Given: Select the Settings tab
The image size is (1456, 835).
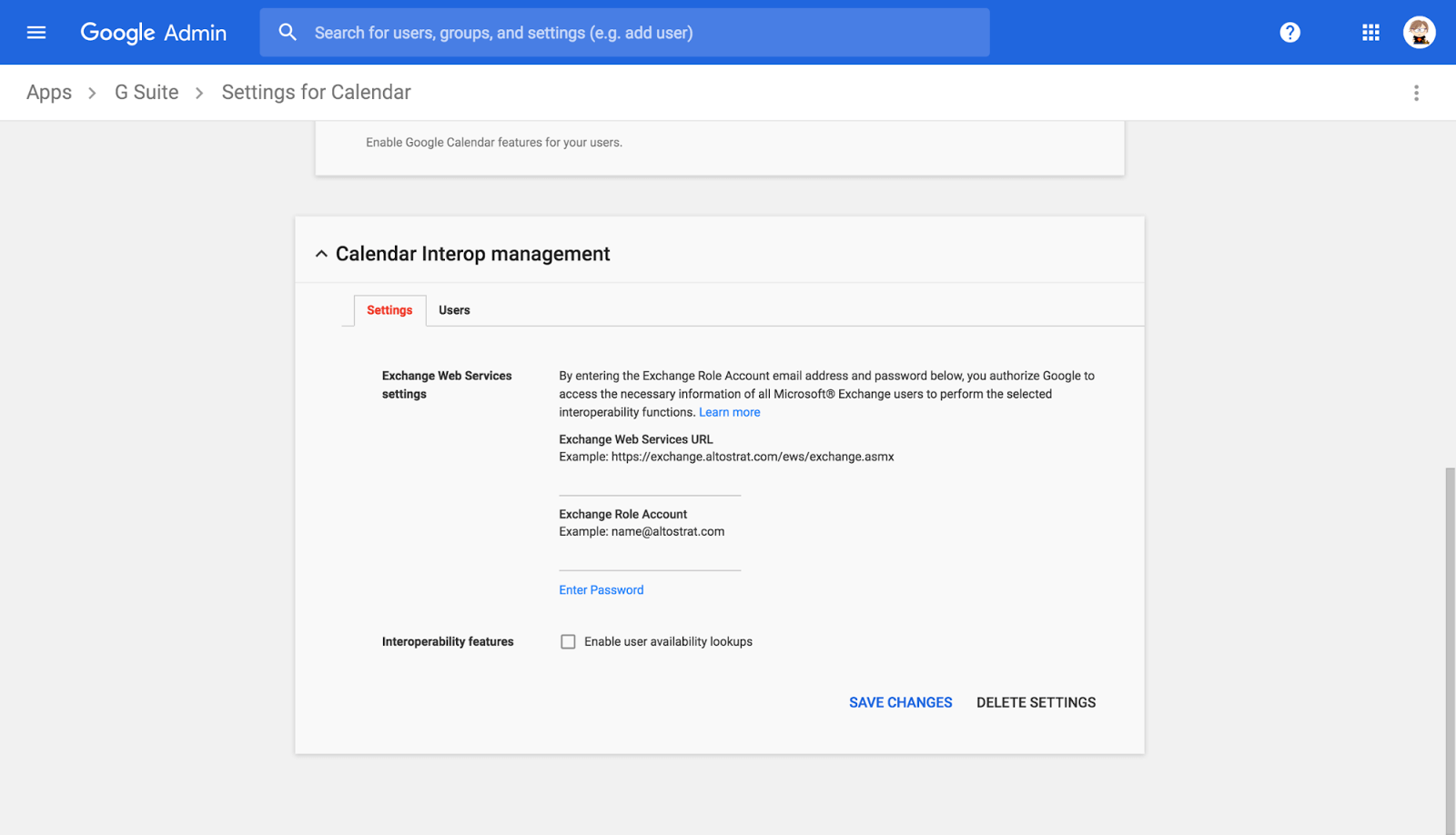Looking at the screenshot, I should pyautogui.click(x=389, y=310).
